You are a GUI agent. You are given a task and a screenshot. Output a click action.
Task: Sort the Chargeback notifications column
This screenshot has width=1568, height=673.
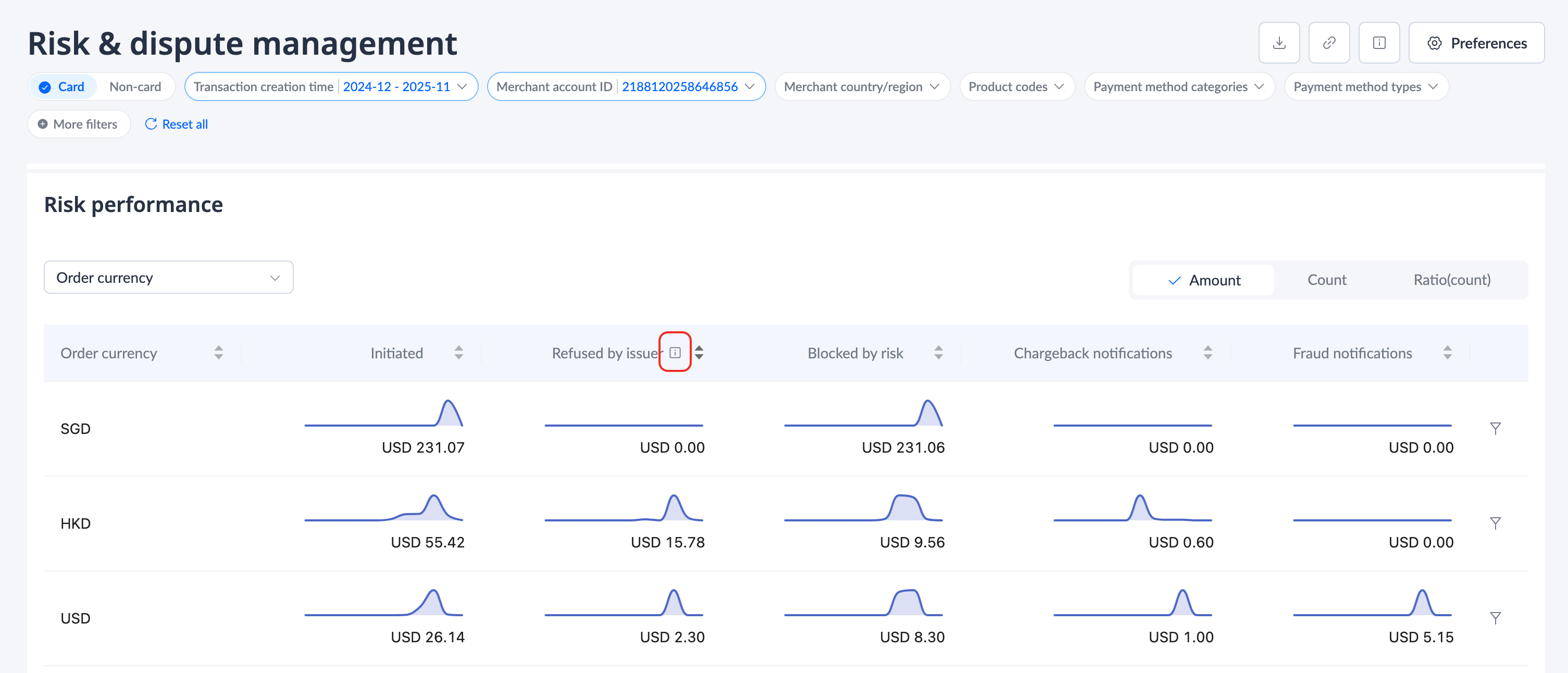(x=1208, y=353)
